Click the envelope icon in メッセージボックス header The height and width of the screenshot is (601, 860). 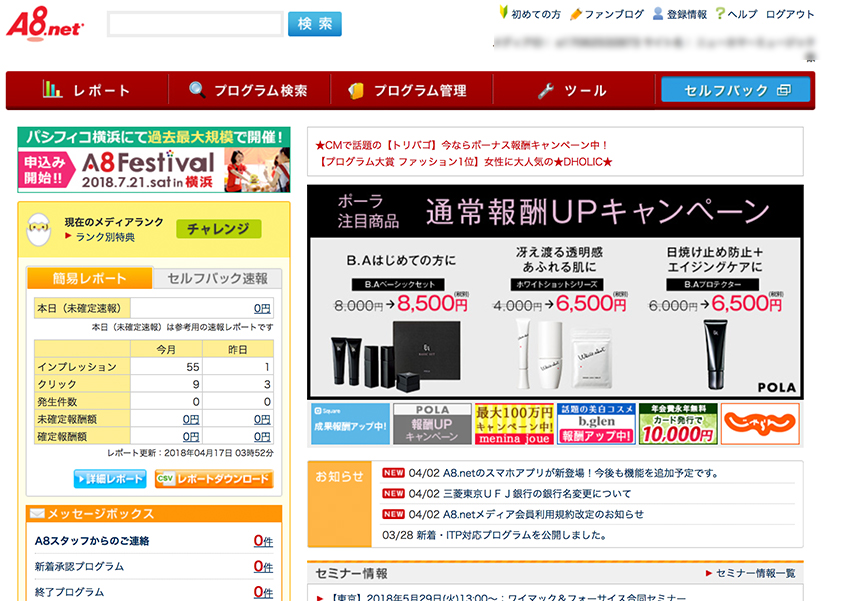[37, 514]
